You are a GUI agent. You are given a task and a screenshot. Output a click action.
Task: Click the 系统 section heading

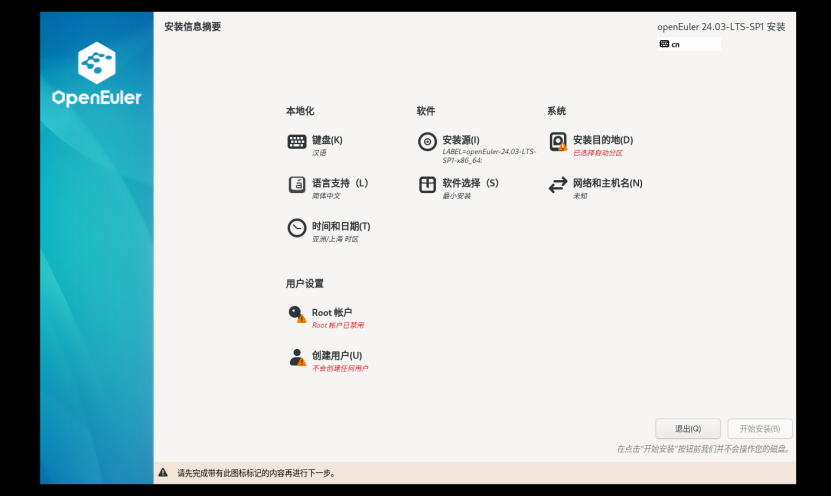click(556, 111)
